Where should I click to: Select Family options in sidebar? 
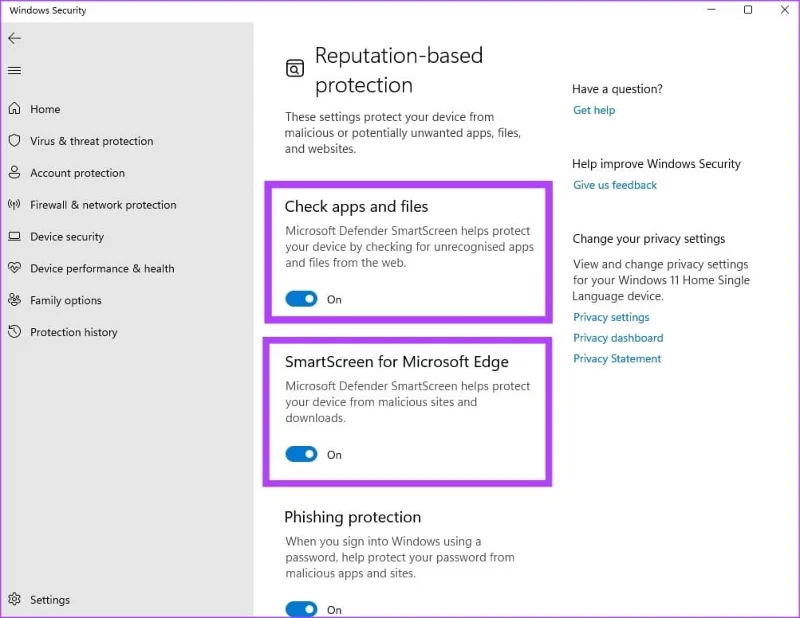pyautogui.click(x=65, y=301)
